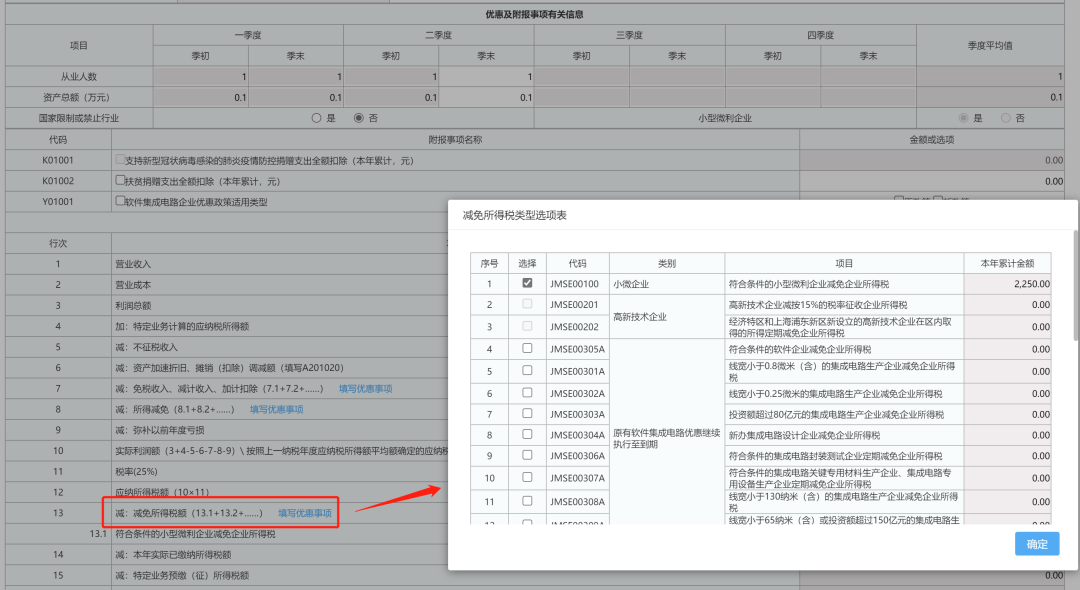Tick the JMSE00308A checkbox

click(x=527, y=501)
